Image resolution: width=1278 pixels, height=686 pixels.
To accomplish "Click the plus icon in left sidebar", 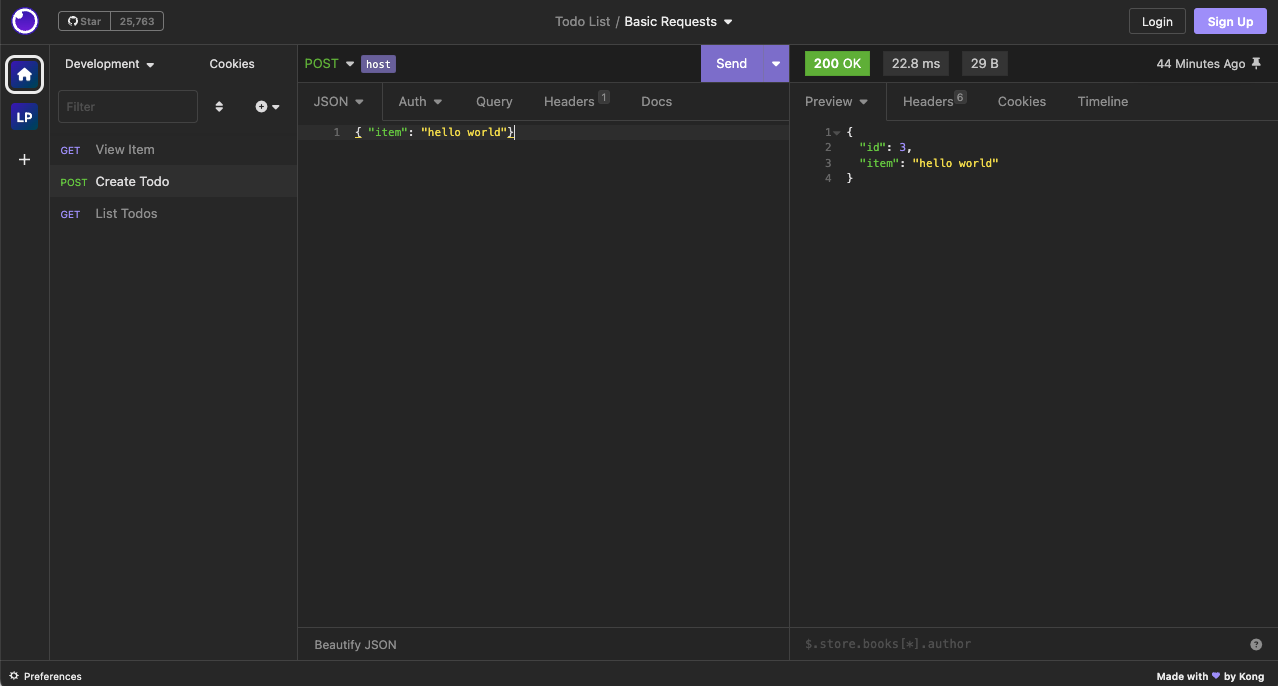I will coord(25,159).
